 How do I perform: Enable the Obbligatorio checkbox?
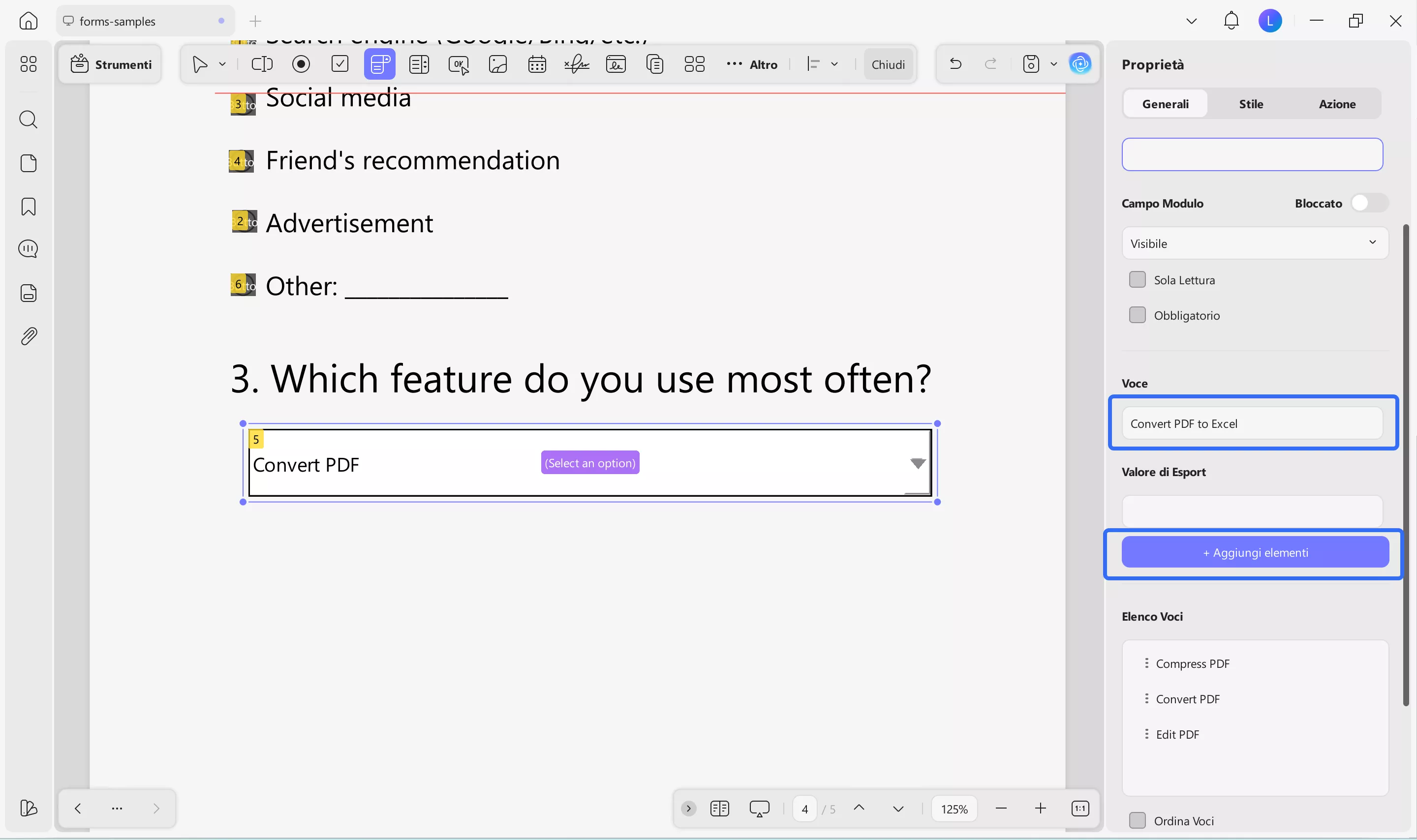(x=1137, y=315)
